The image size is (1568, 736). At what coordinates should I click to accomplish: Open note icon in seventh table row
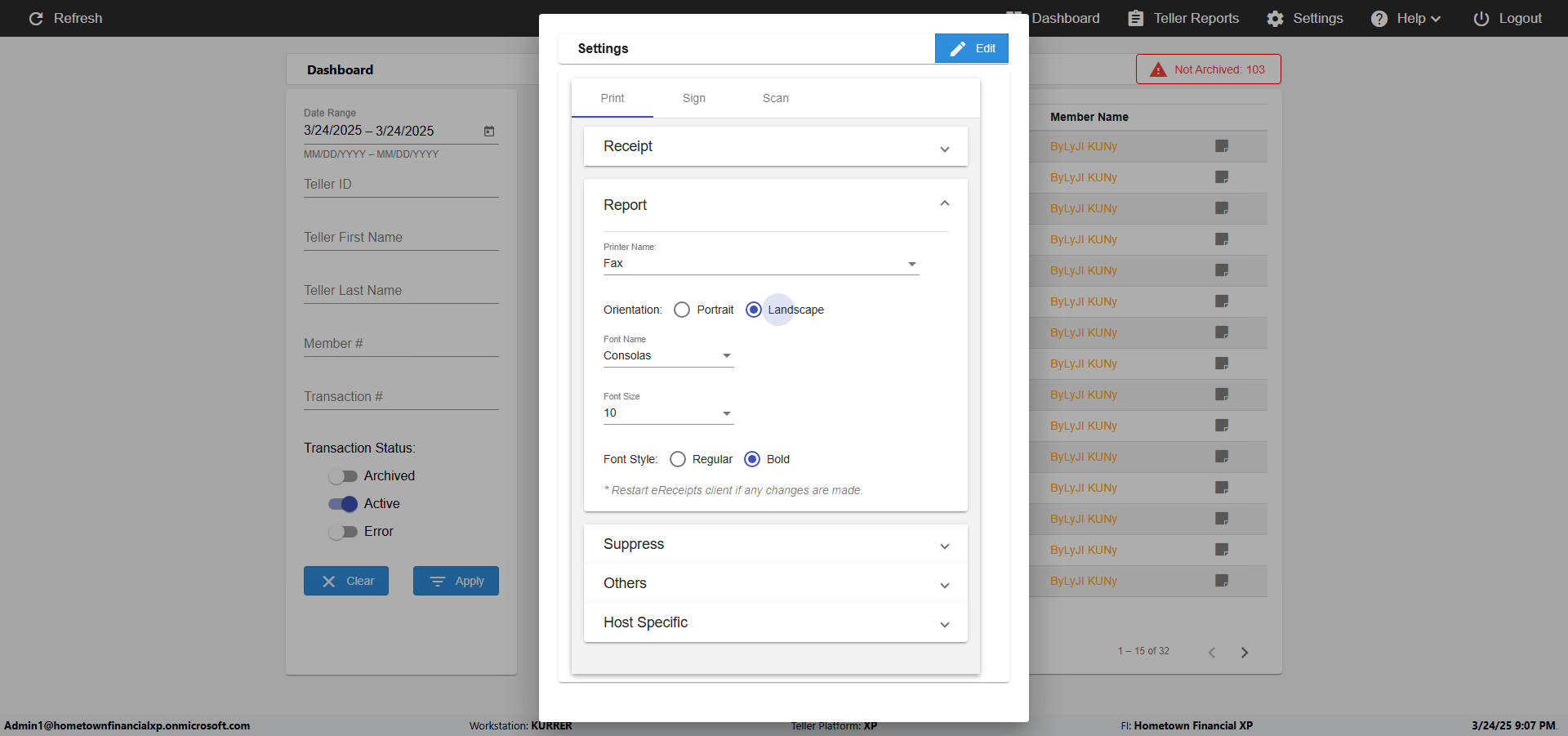pyautogui.click(x=1222, y=332)
